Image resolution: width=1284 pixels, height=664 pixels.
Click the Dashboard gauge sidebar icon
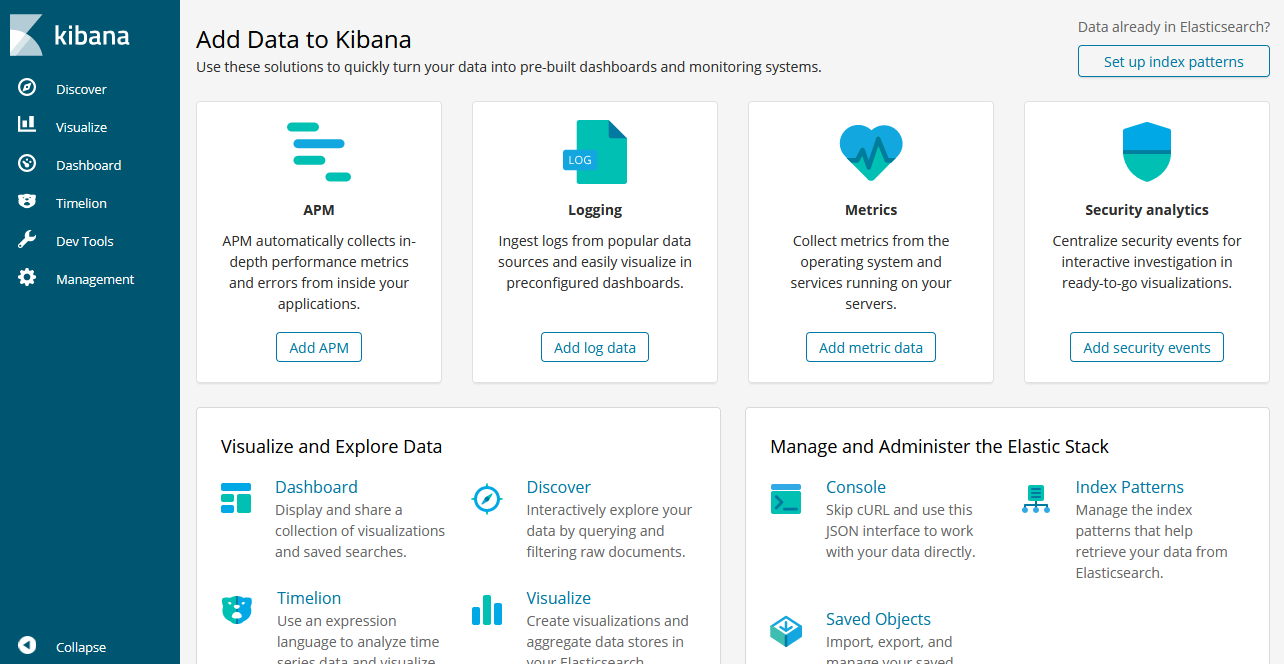(x=27, y=164)
